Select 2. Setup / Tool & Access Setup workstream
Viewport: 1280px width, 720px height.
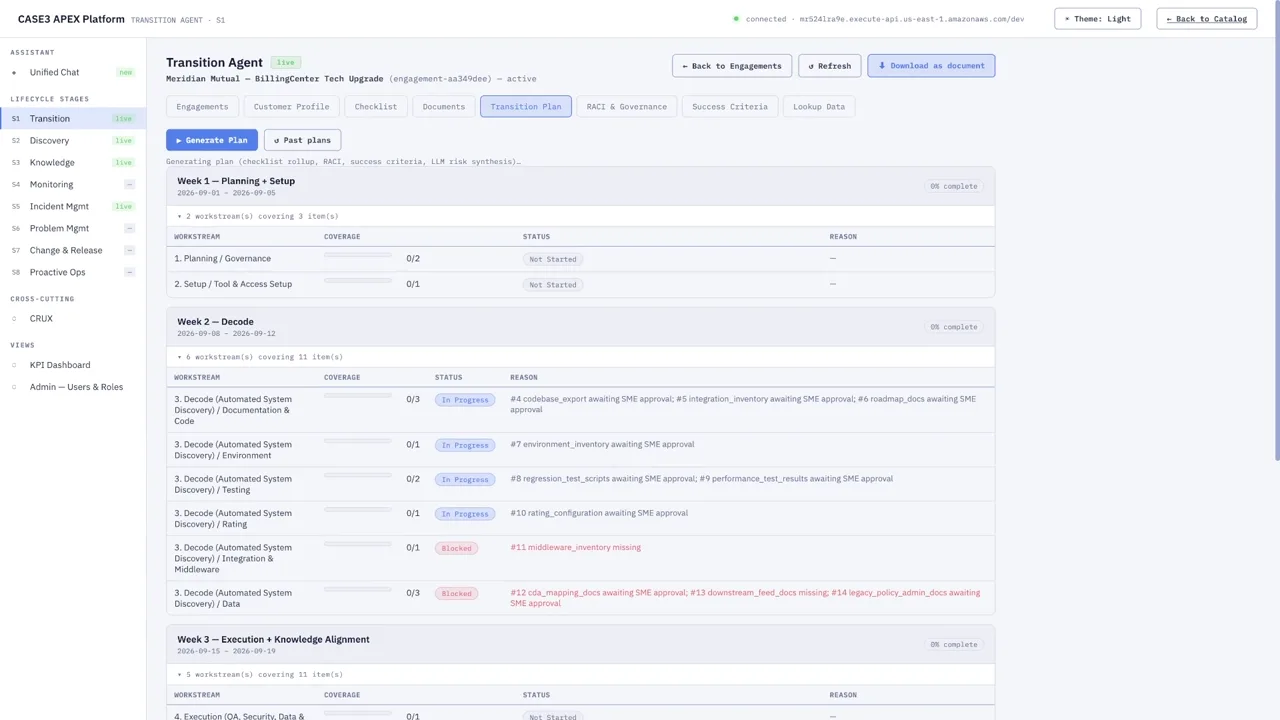(x=233, y=284)
